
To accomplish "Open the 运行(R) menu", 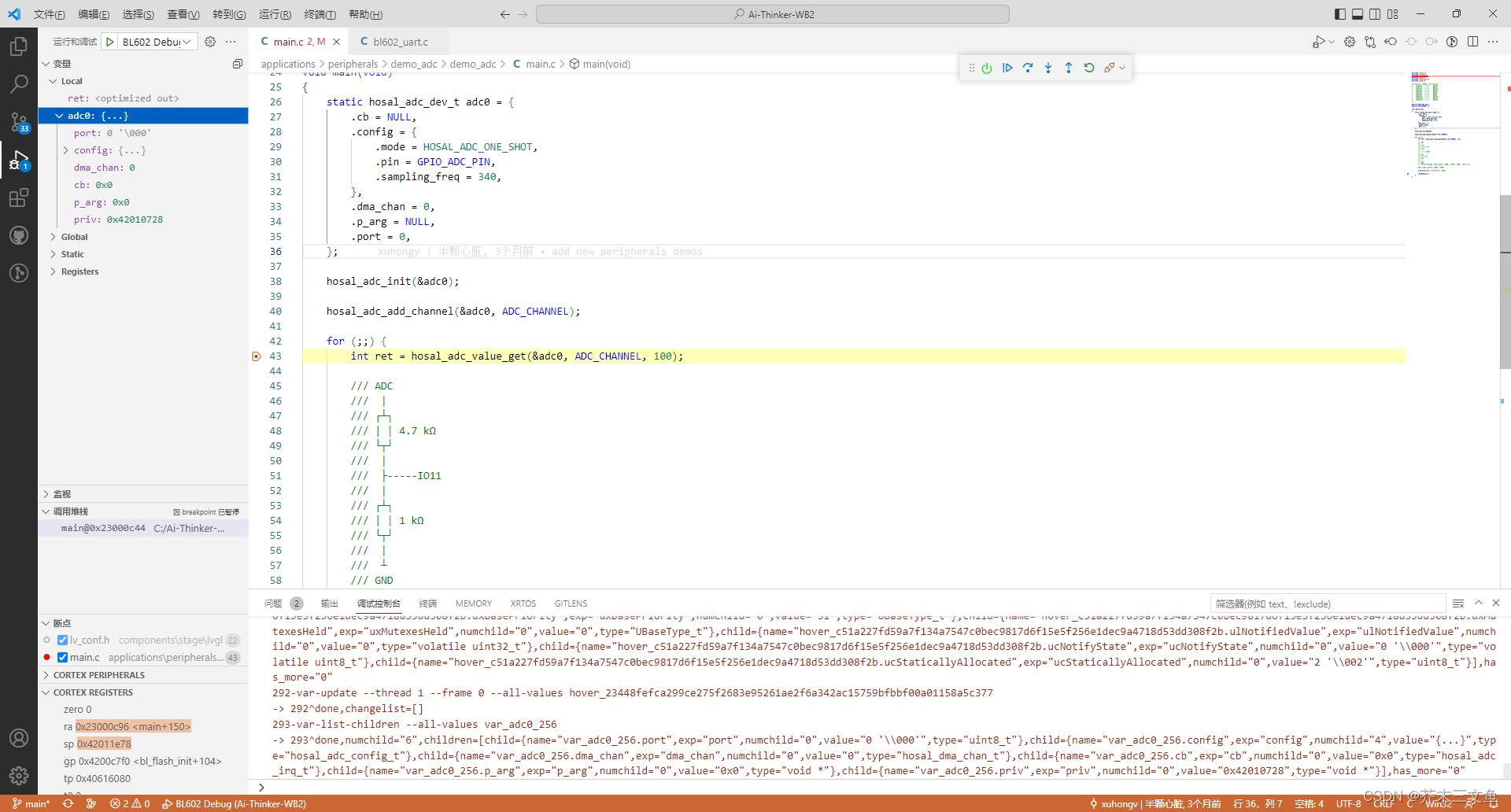I will point(275,14).
